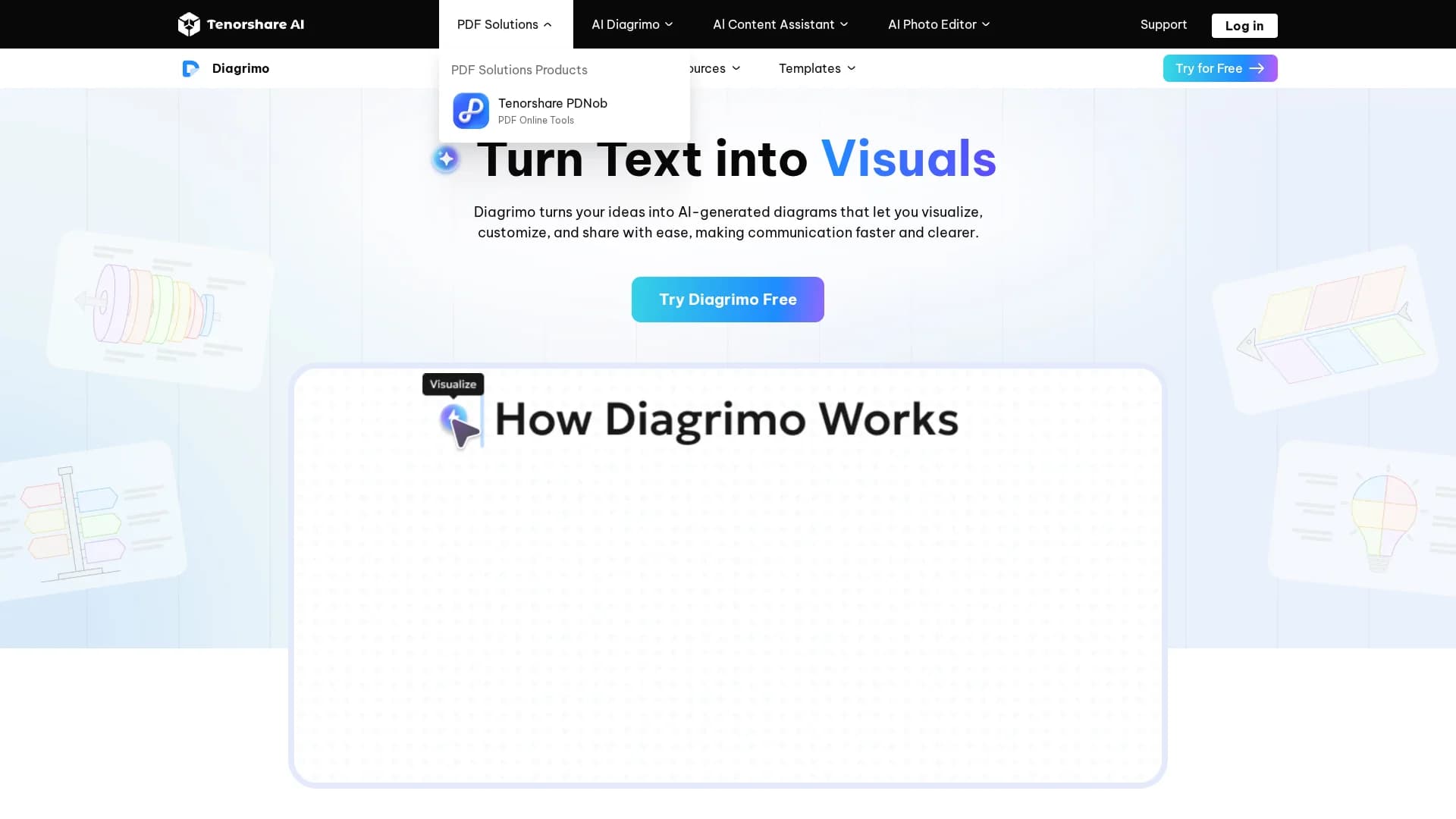Click the Tenorshare AI brand name

pos(256,24)
